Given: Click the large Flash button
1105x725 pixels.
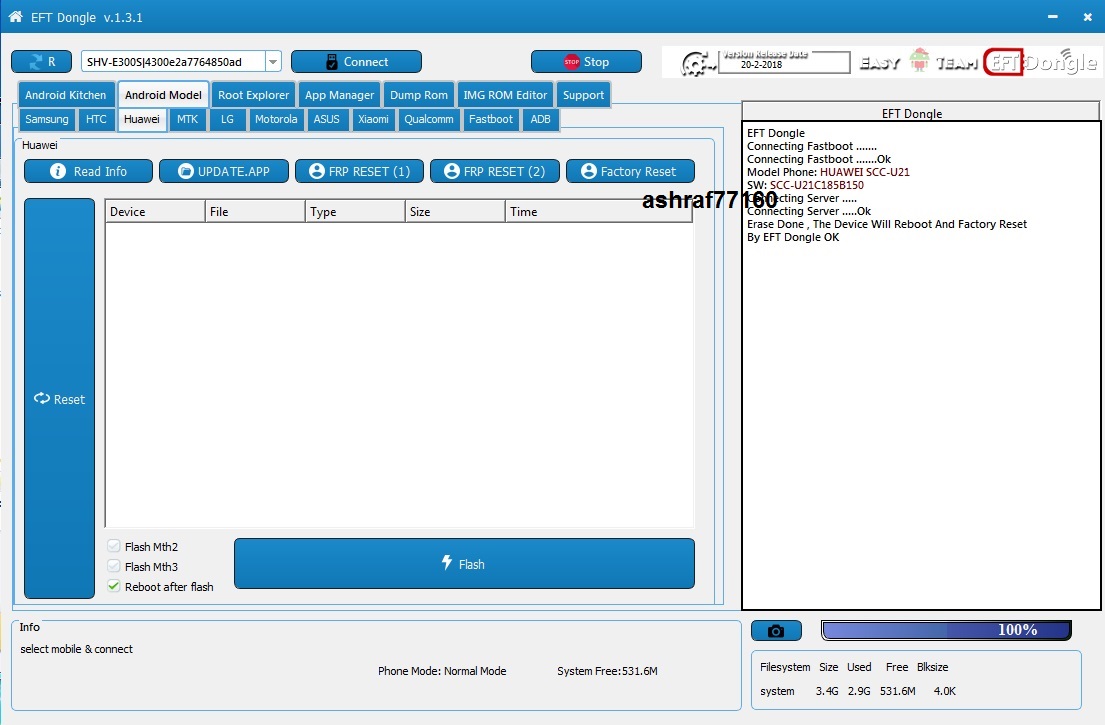Looking at the screenshot, I should [464, 564].
